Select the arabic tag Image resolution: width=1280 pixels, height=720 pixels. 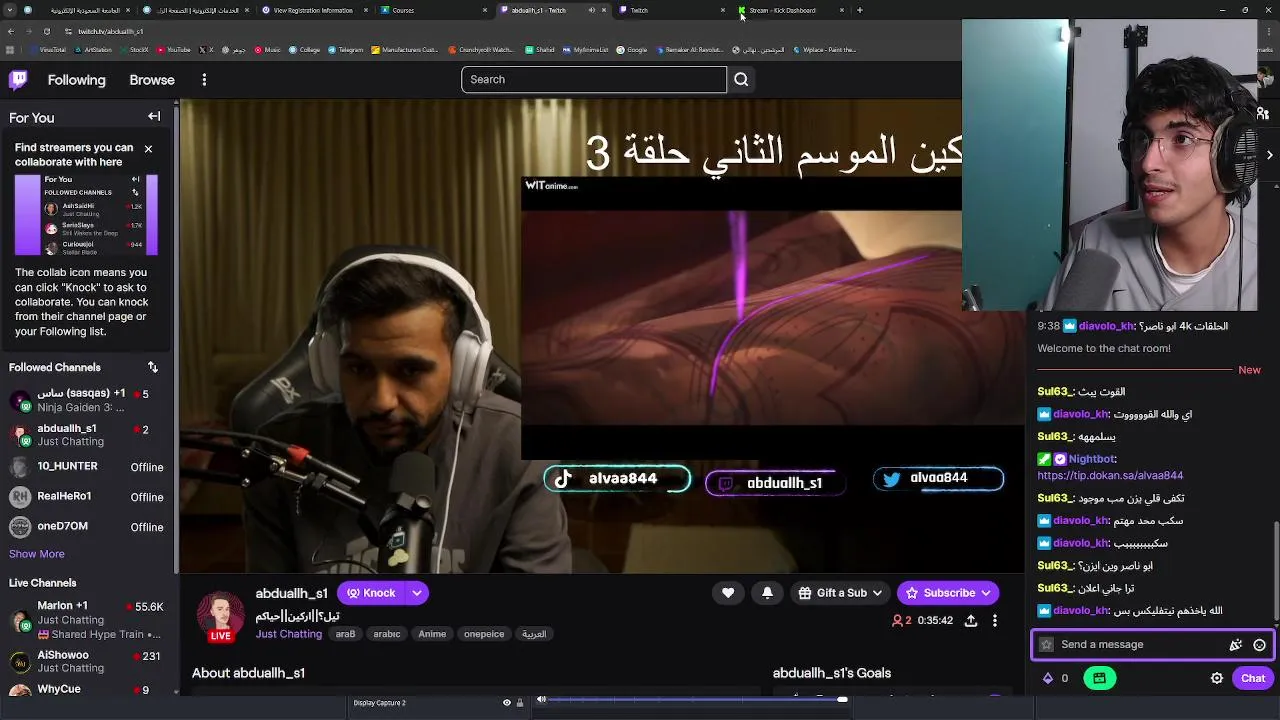[x=387, y=634]
